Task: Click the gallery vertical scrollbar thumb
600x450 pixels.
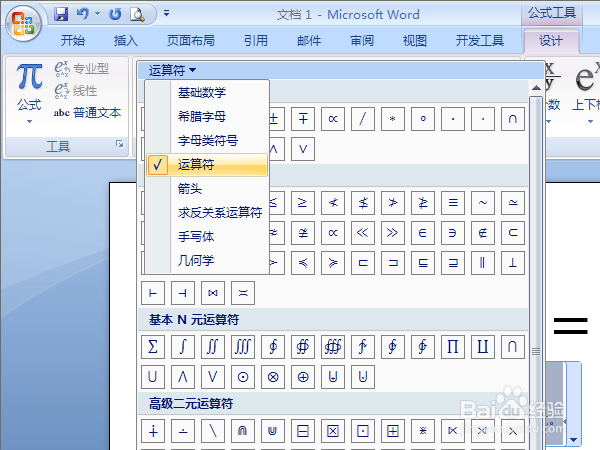Action: click(536, 273)
